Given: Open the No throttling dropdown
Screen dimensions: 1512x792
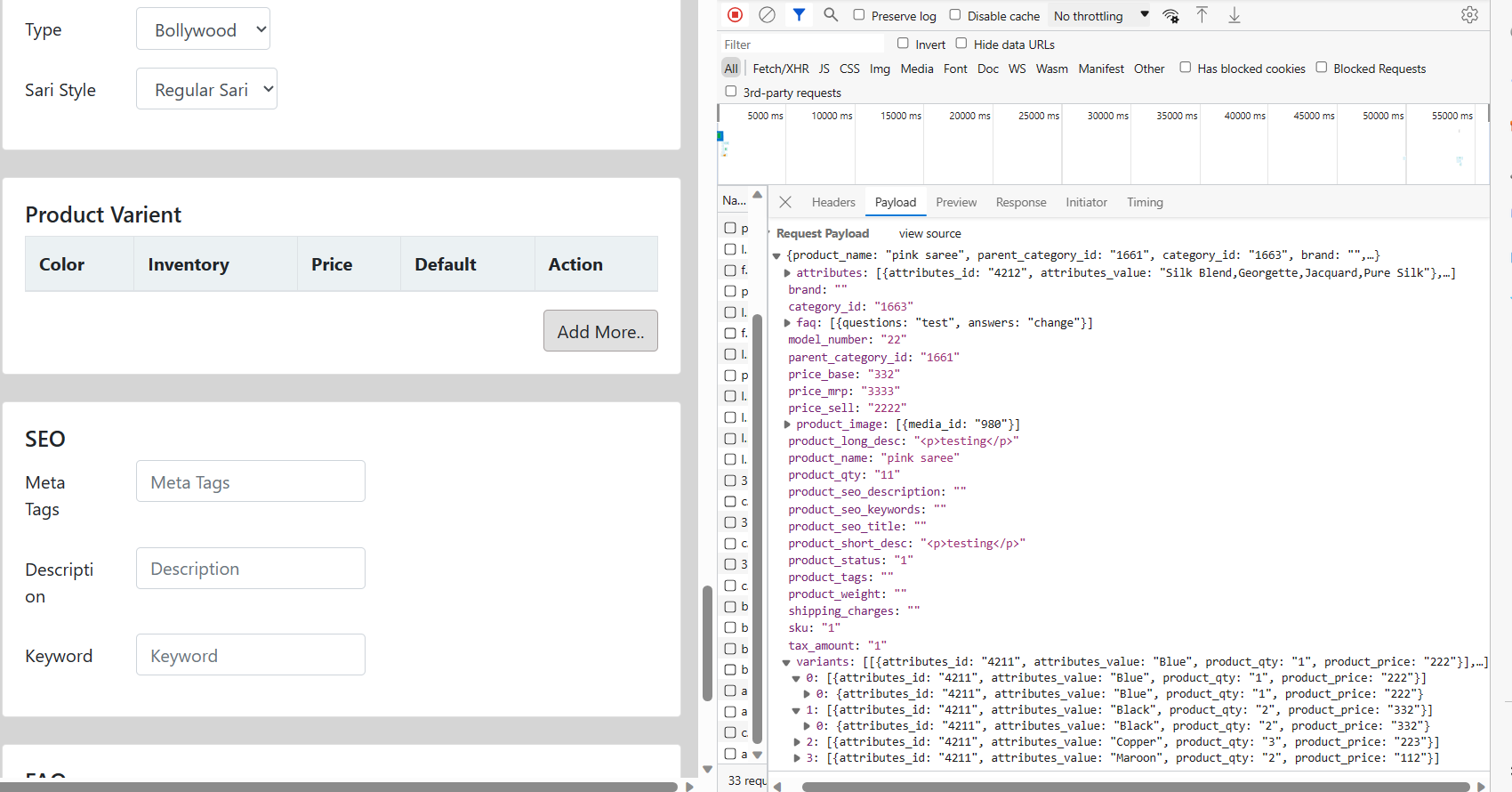Looking at the screenshot, I should point(1101,15).
